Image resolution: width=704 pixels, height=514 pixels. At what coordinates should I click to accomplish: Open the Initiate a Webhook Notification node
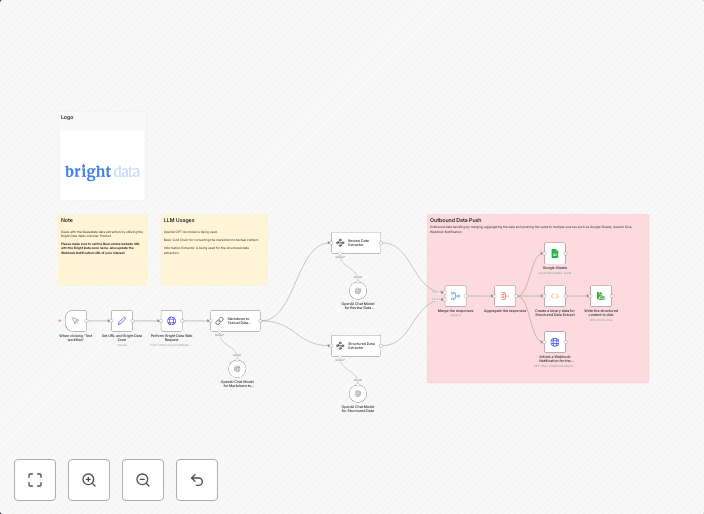554,343
